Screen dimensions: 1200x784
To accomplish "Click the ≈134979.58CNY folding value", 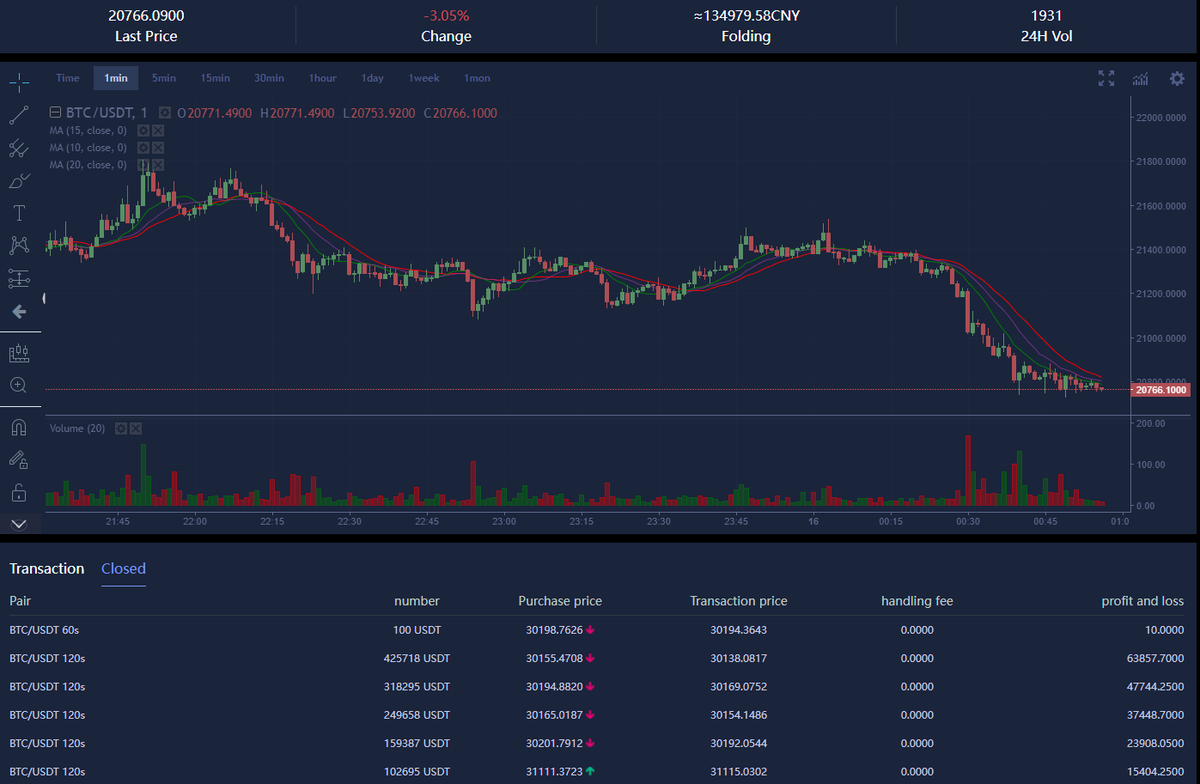I will pyautogui.click(x=746, y=16).
